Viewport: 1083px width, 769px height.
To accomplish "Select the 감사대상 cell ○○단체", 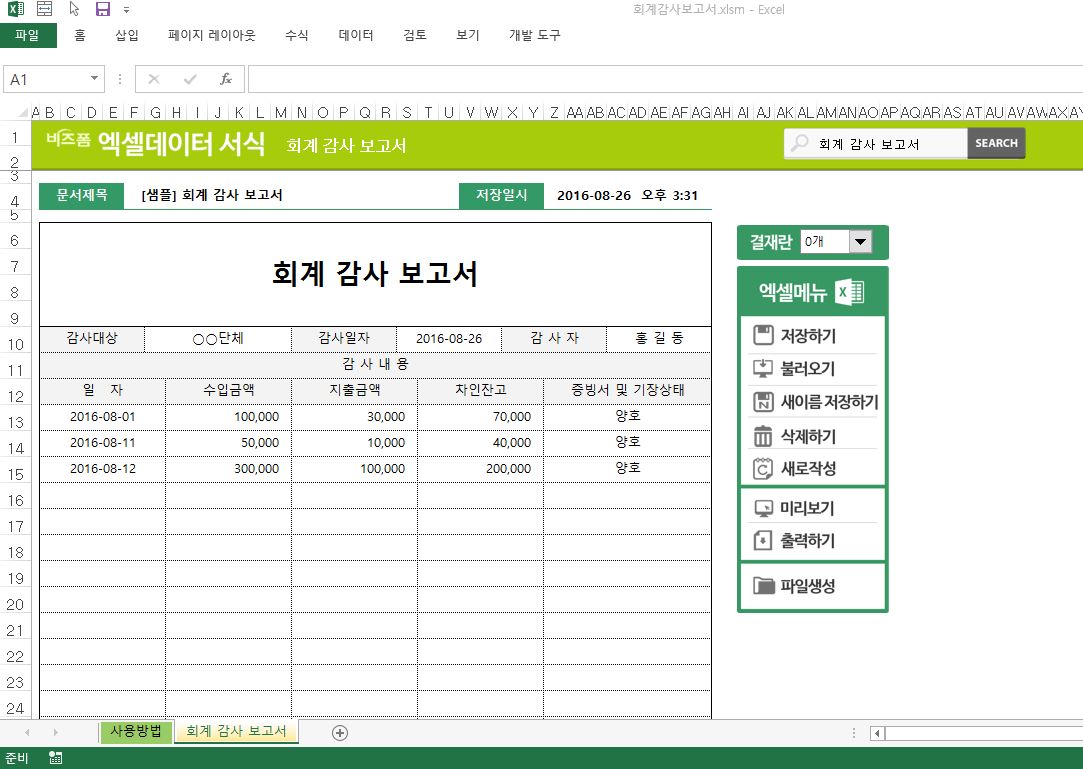I will 218,339.
